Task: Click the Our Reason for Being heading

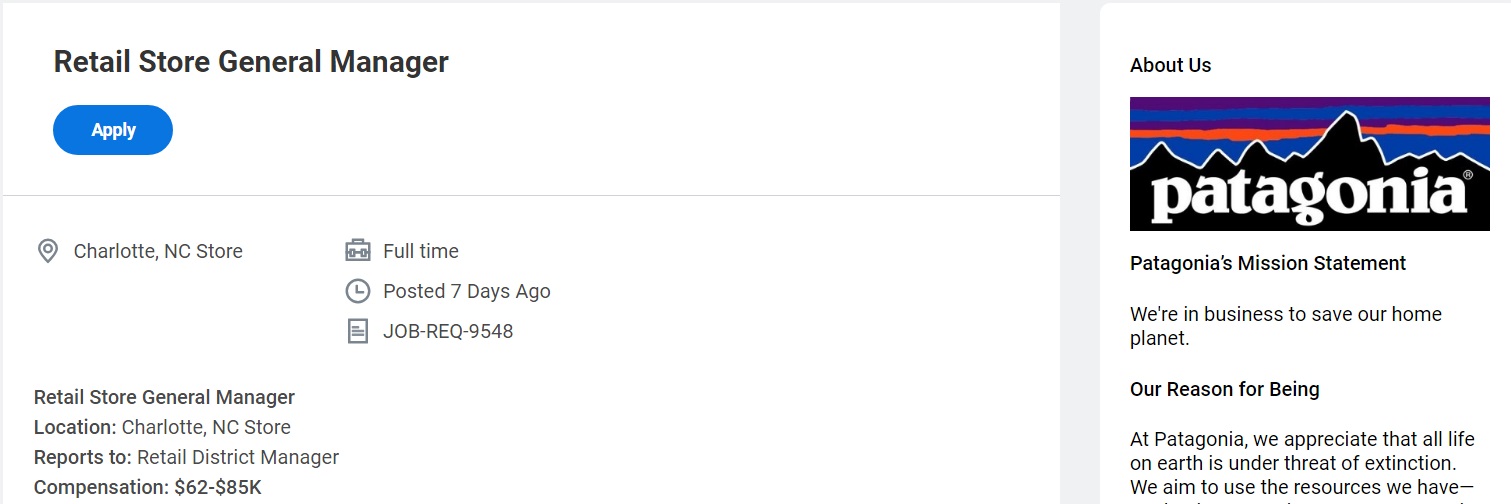Action: [1225, 389]
